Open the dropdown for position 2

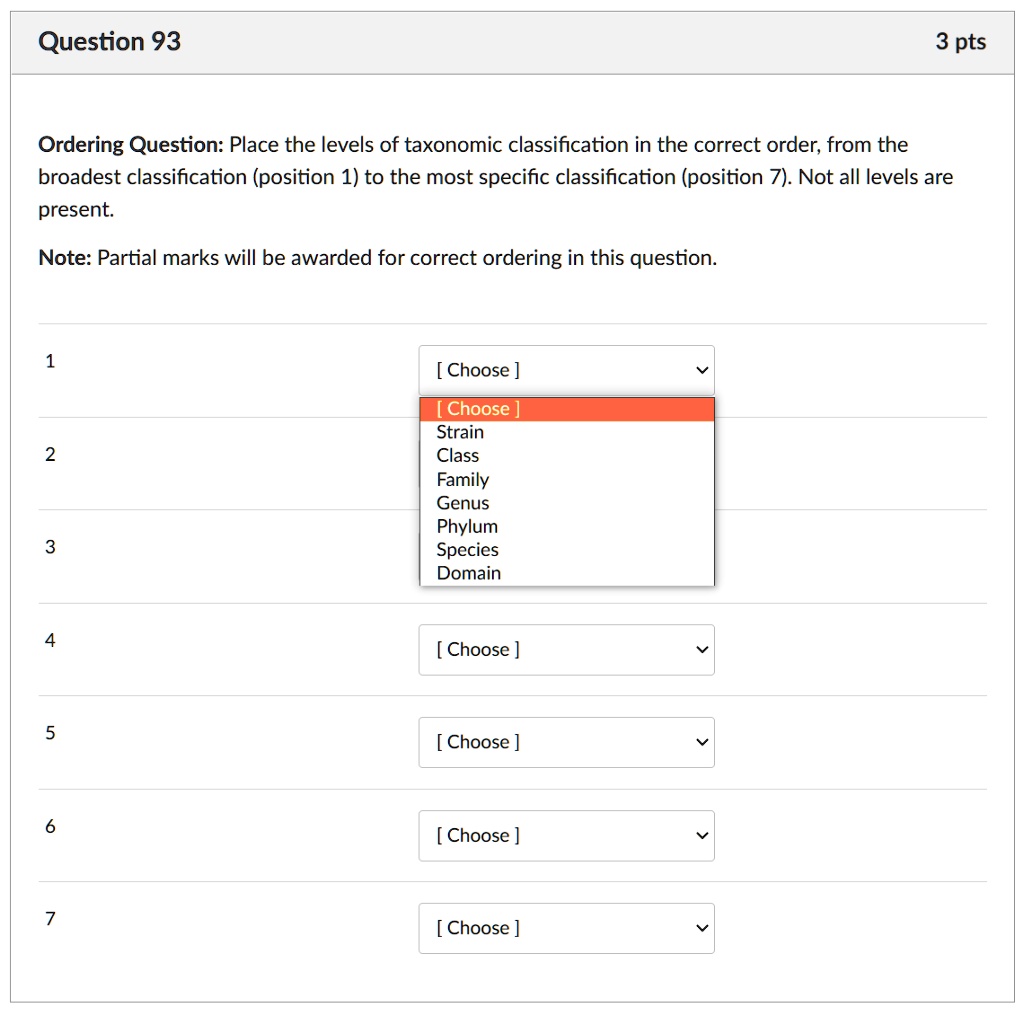pyautogui.click(x=566, y=457)
